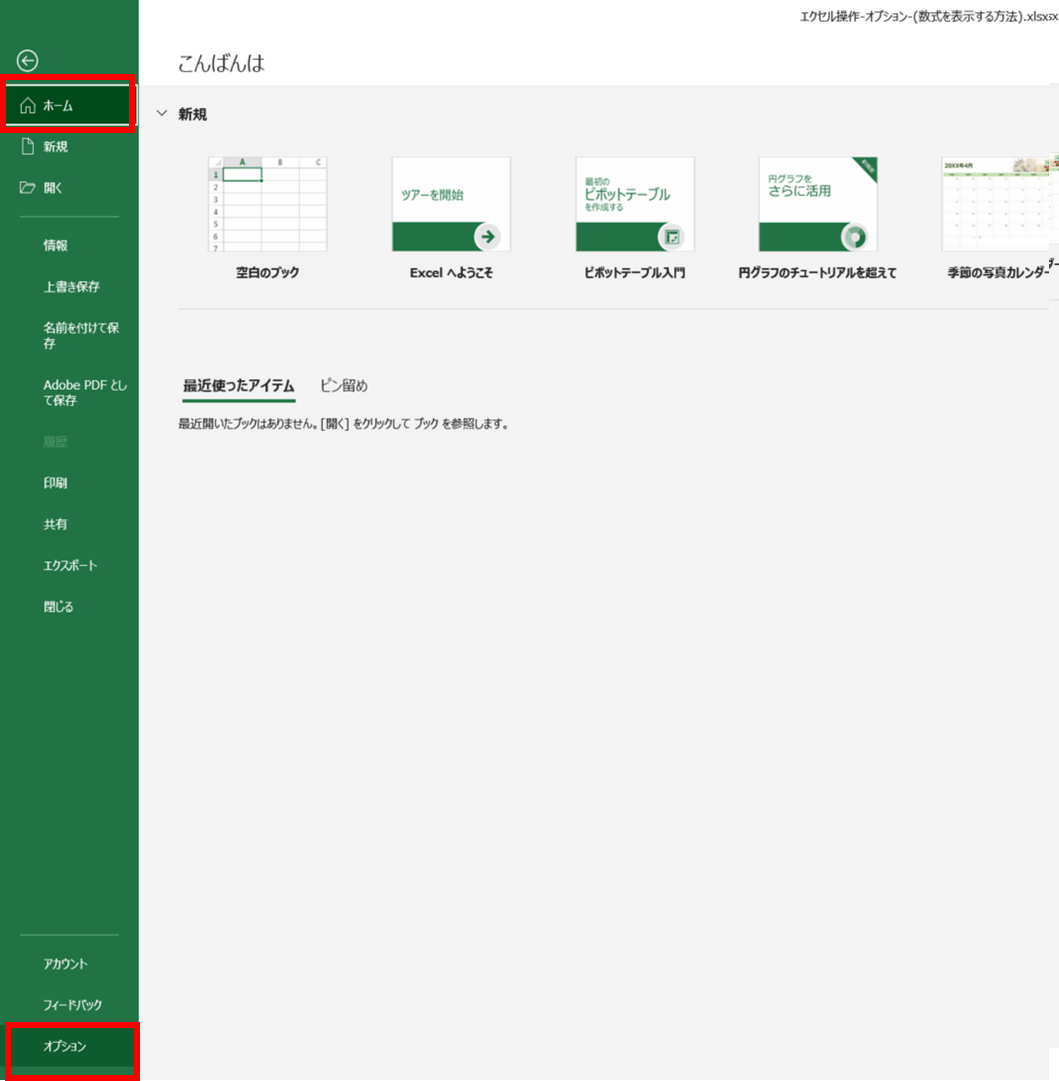Switch to the ピン留め tab
This screenshot has height=1081, width=1059.
pyautogui.click(x=344, y=386)
